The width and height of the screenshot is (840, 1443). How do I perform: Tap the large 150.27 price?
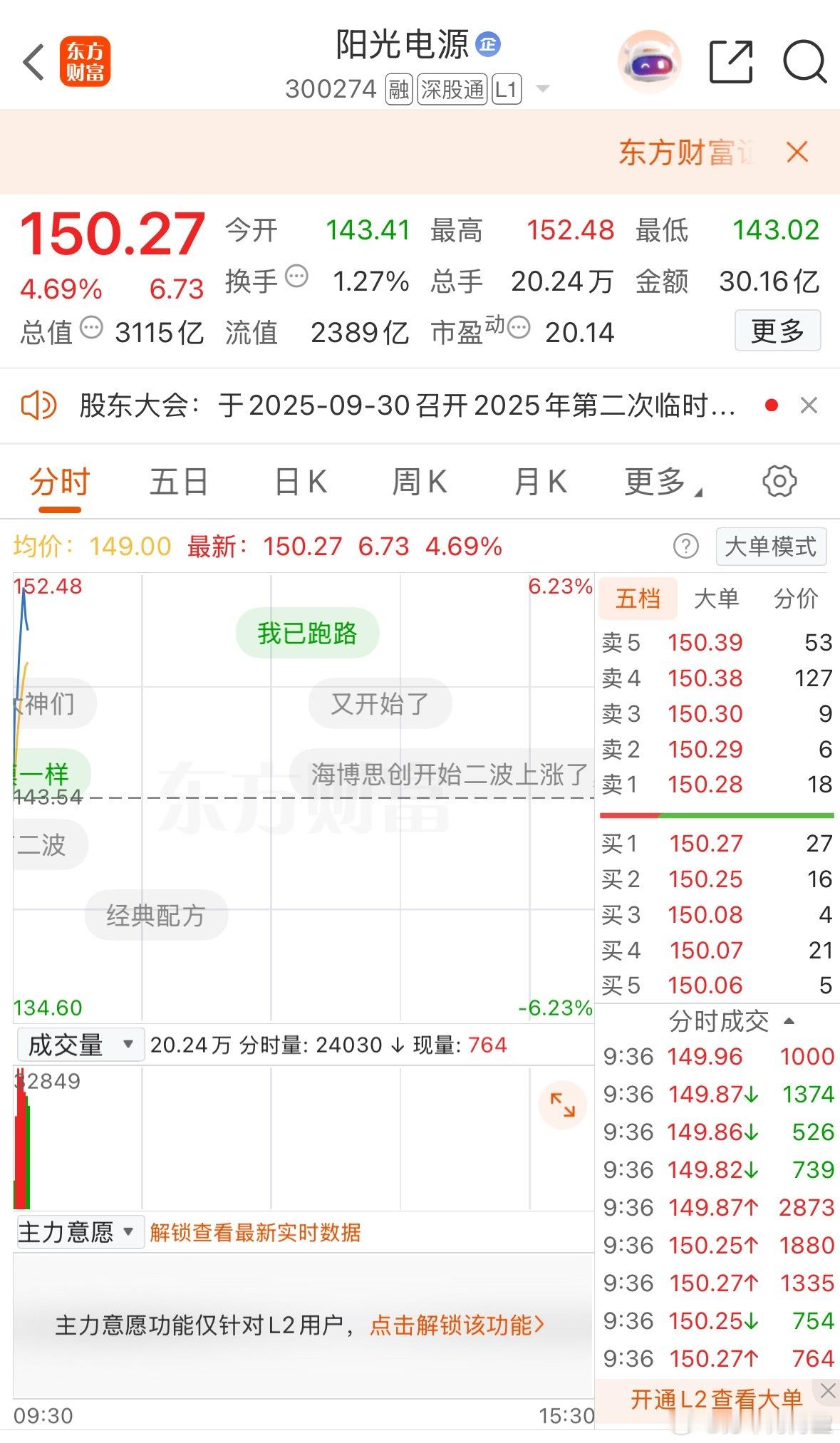pyautogui.click(x=113, y=234)
